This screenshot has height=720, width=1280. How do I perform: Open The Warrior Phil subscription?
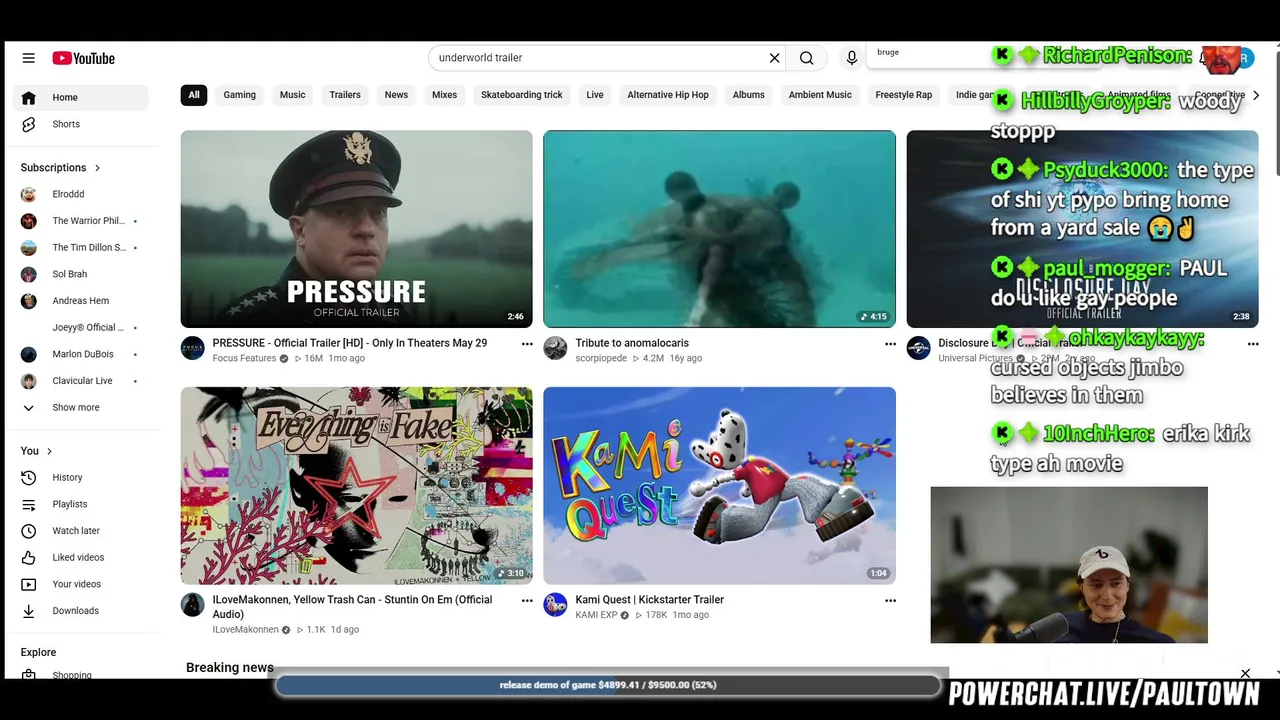[80, 221]
